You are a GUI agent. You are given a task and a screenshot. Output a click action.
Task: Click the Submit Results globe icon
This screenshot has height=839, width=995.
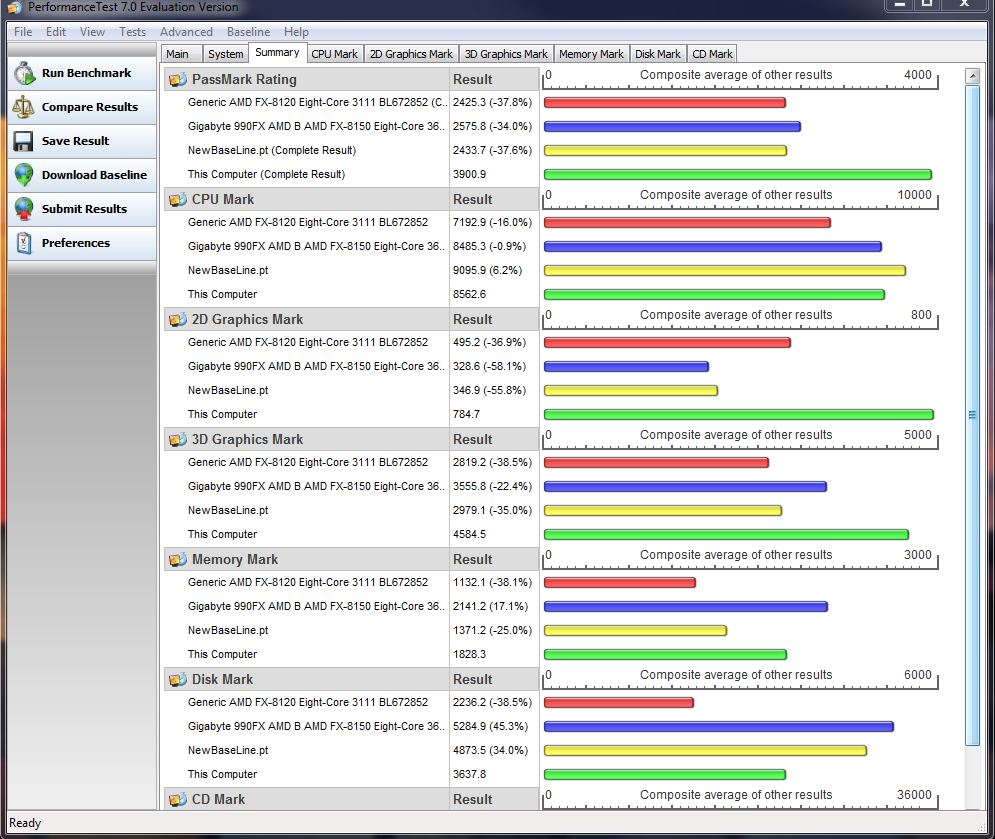23,209
